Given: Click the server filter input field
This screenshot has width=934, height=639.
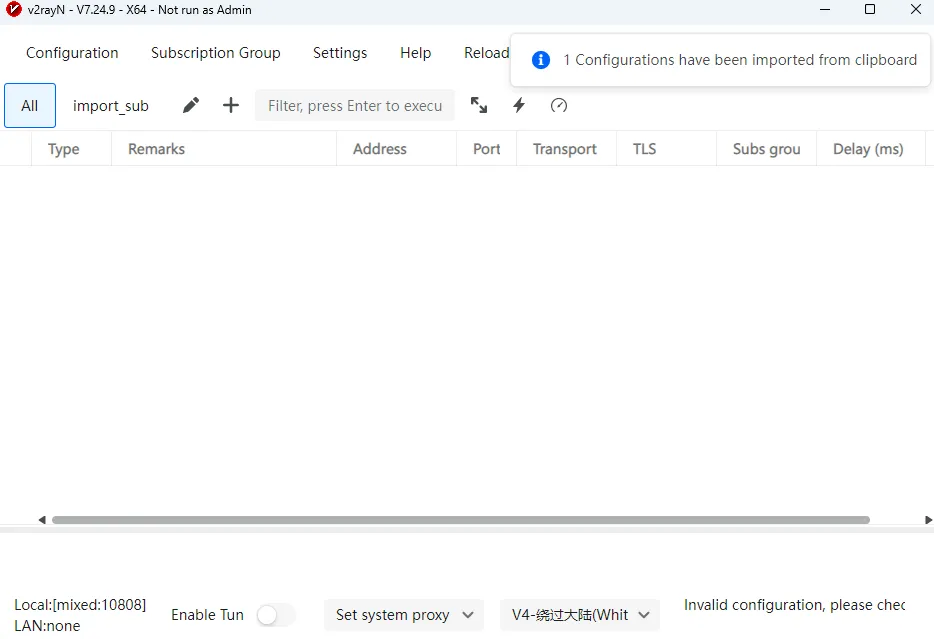Looking at the screenshot, I should 355,105.
